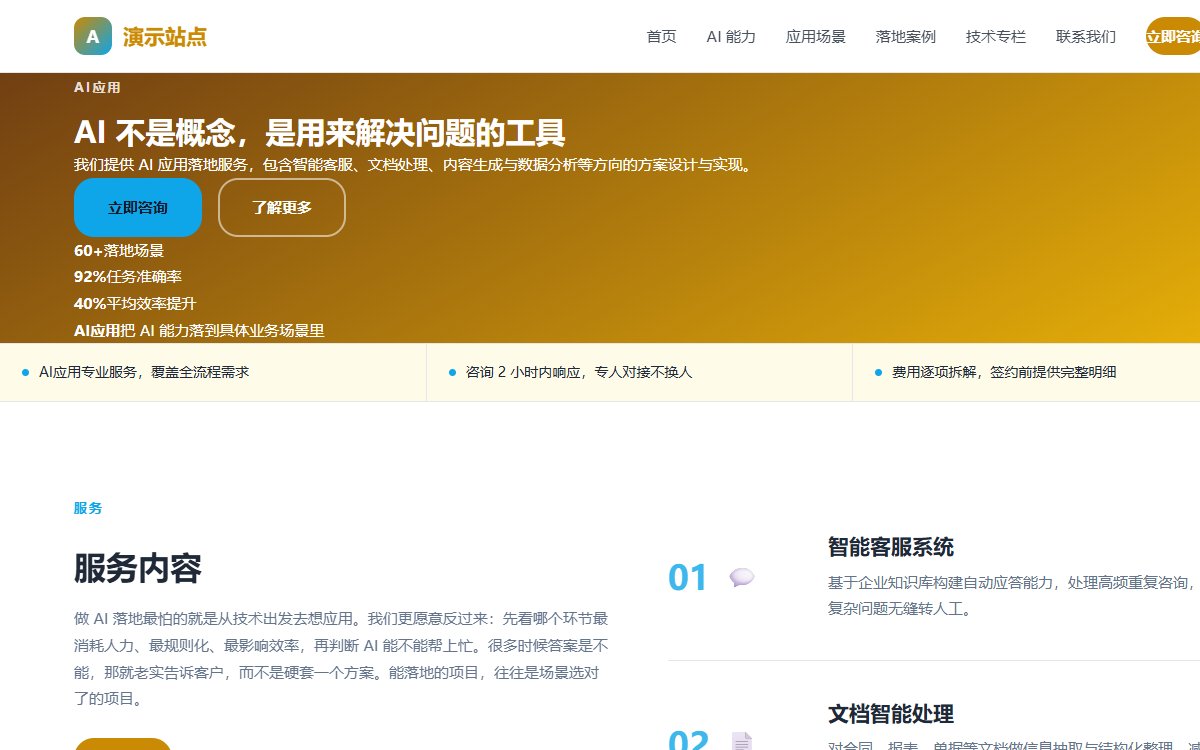Click the "40%平均效率提升" stat

coord(135,304)
